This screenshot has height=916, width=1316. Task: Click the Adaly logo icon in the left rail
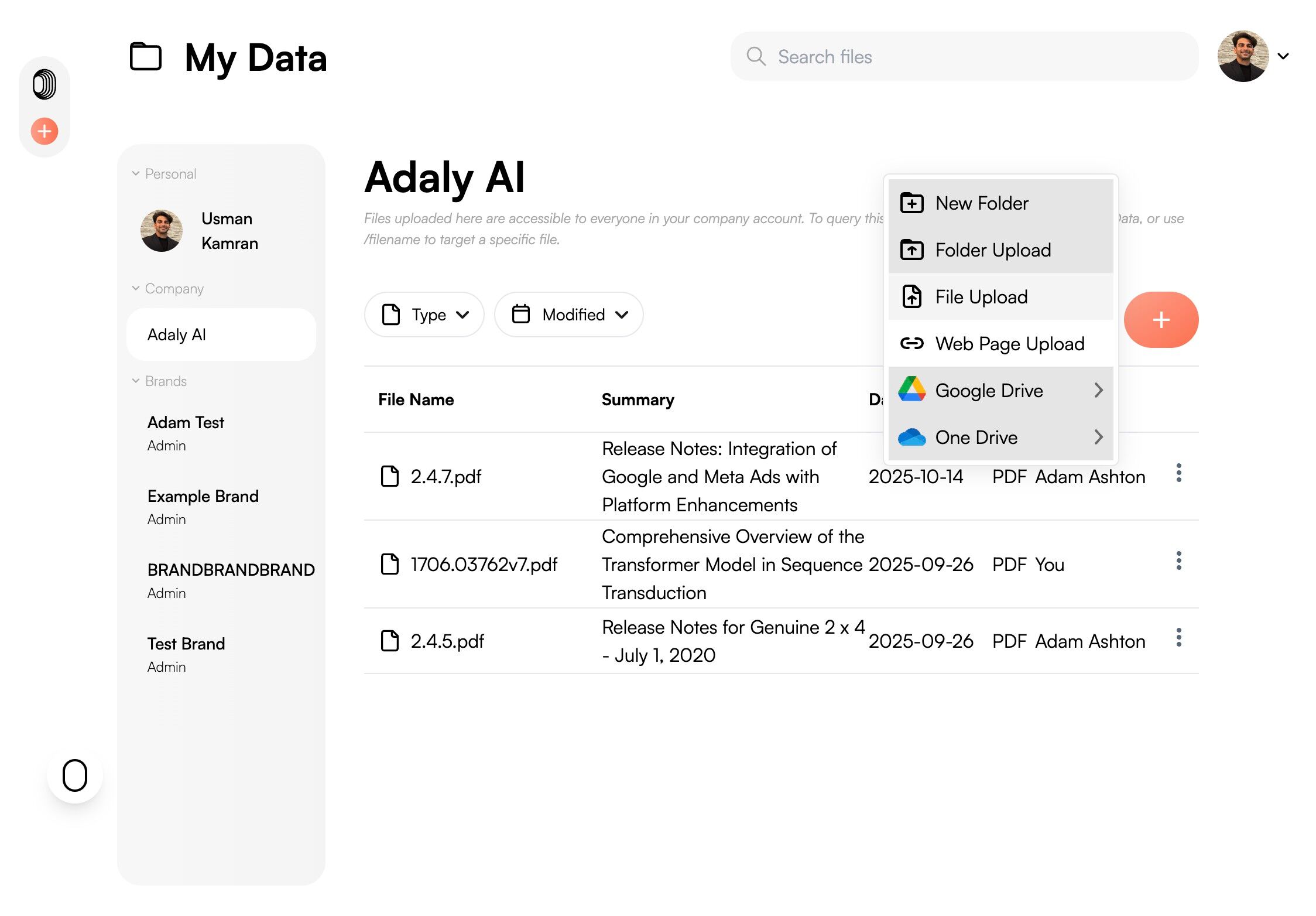(44, 84)
